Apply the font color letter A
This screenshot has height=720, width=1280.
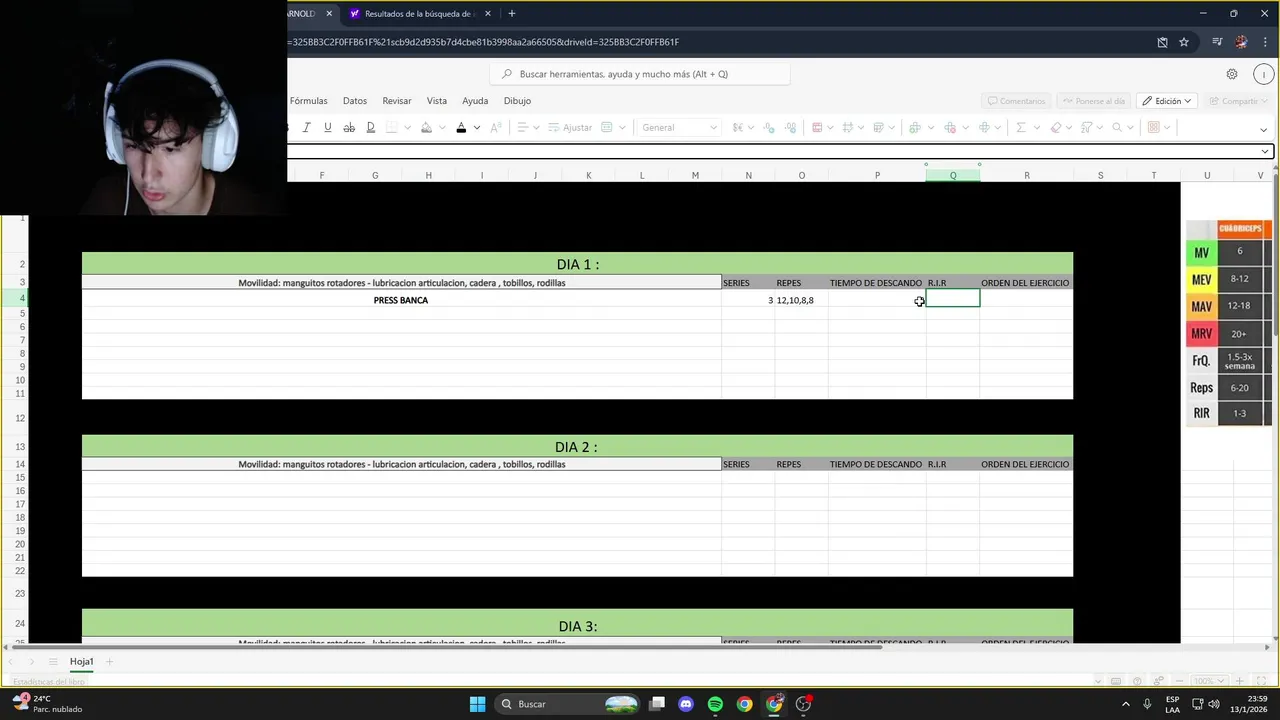point(461,127)
